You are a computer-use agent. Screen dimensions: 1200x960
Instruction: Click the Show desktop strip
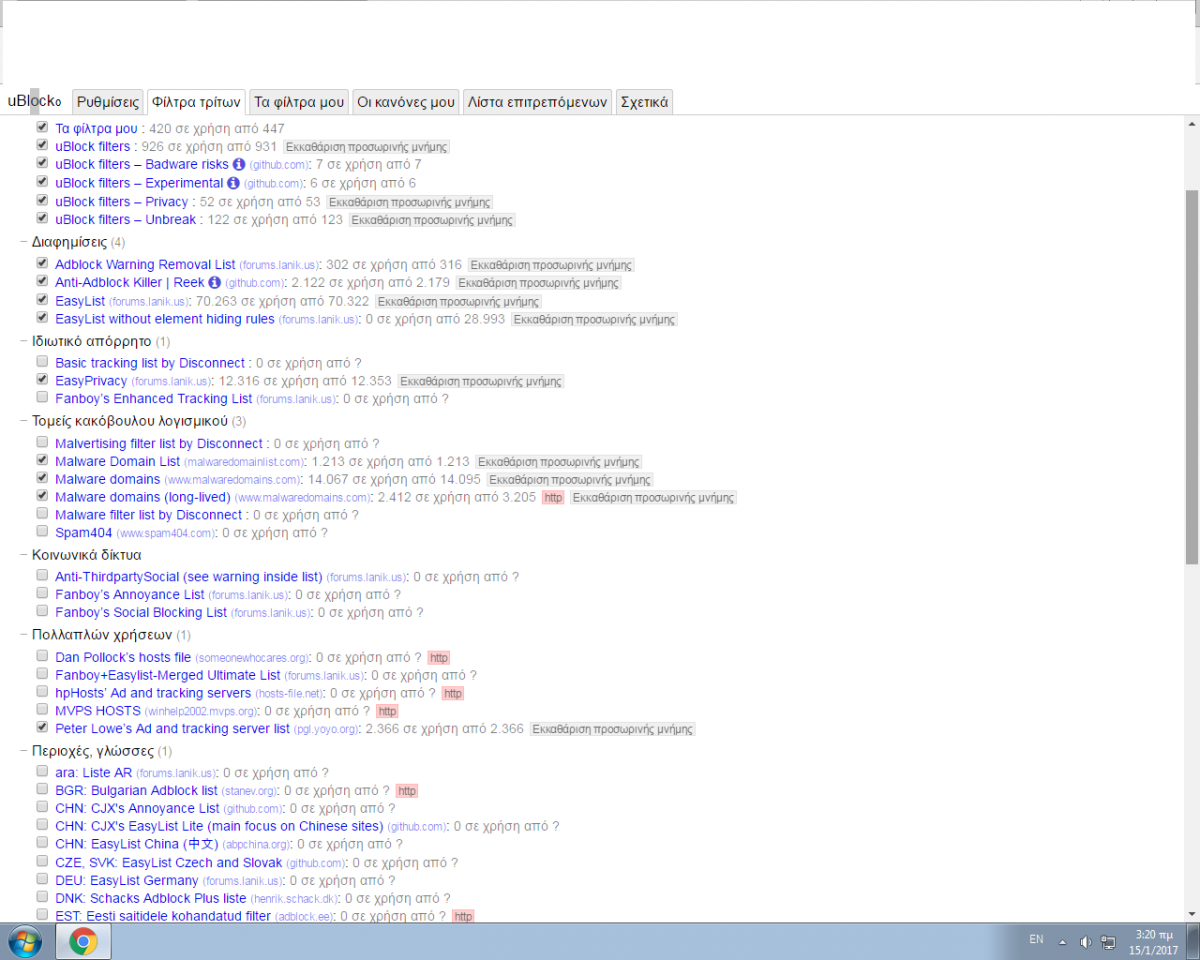click(x=1194, y=941)
